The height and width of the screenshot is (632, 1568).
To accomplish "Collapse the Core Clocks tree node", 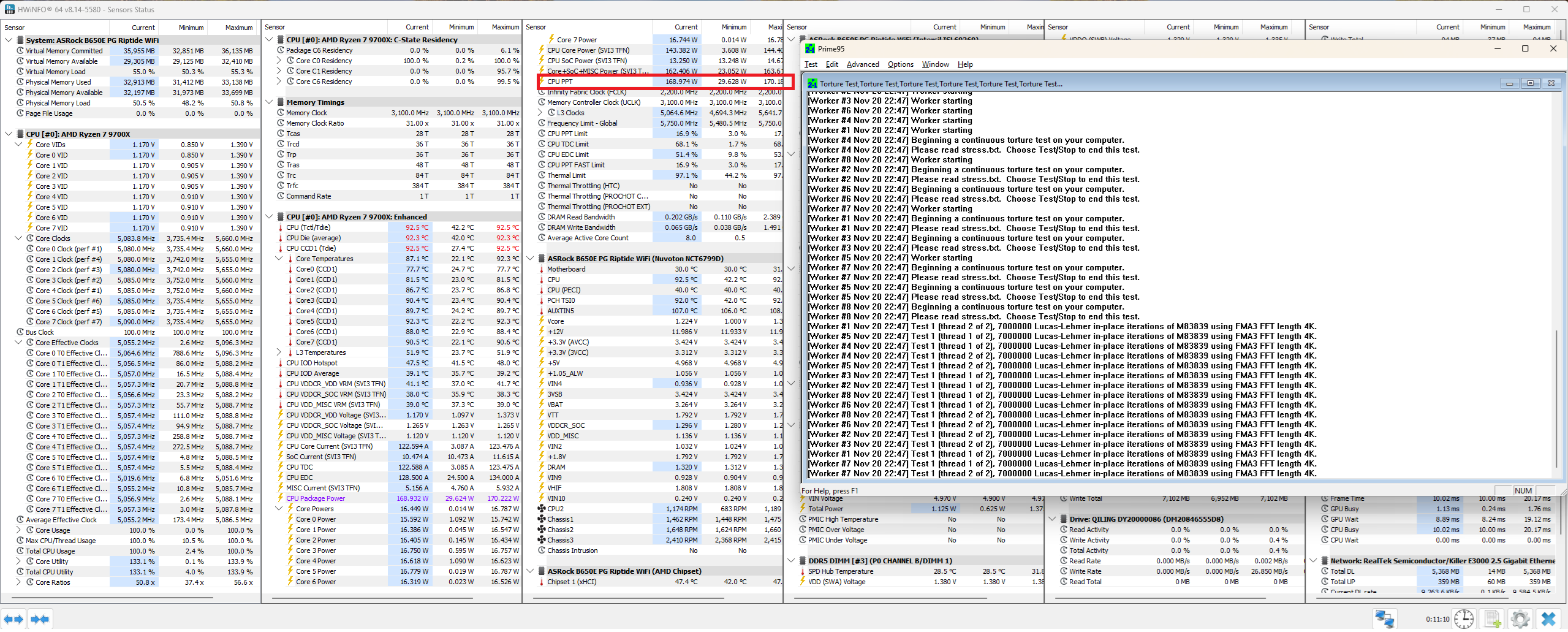I will [x=18, y=238].
